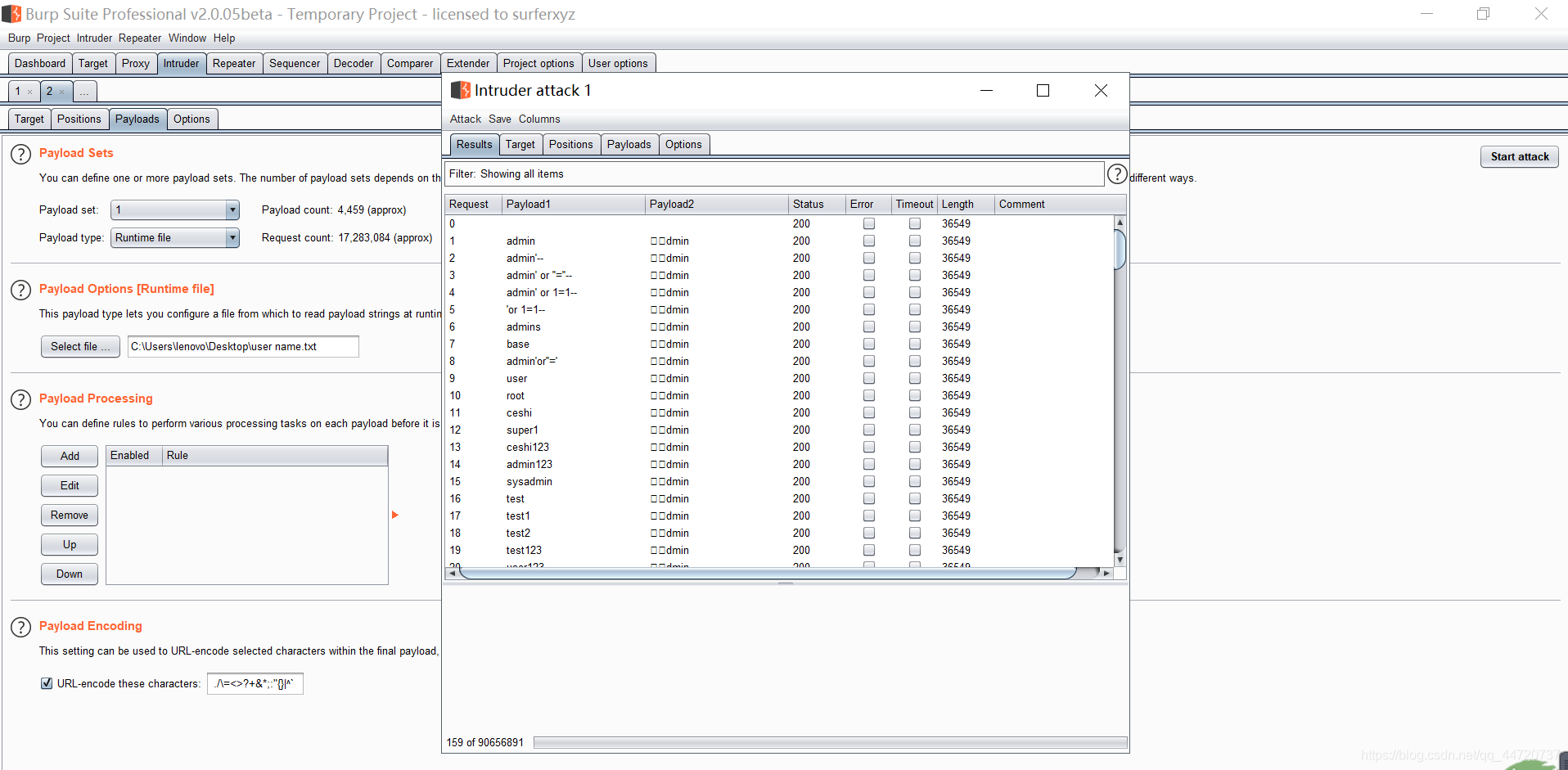This screenshot has height=770, width=1568.
Task: Toggle Error checkbox for request 18
Action: pos(869,533)
